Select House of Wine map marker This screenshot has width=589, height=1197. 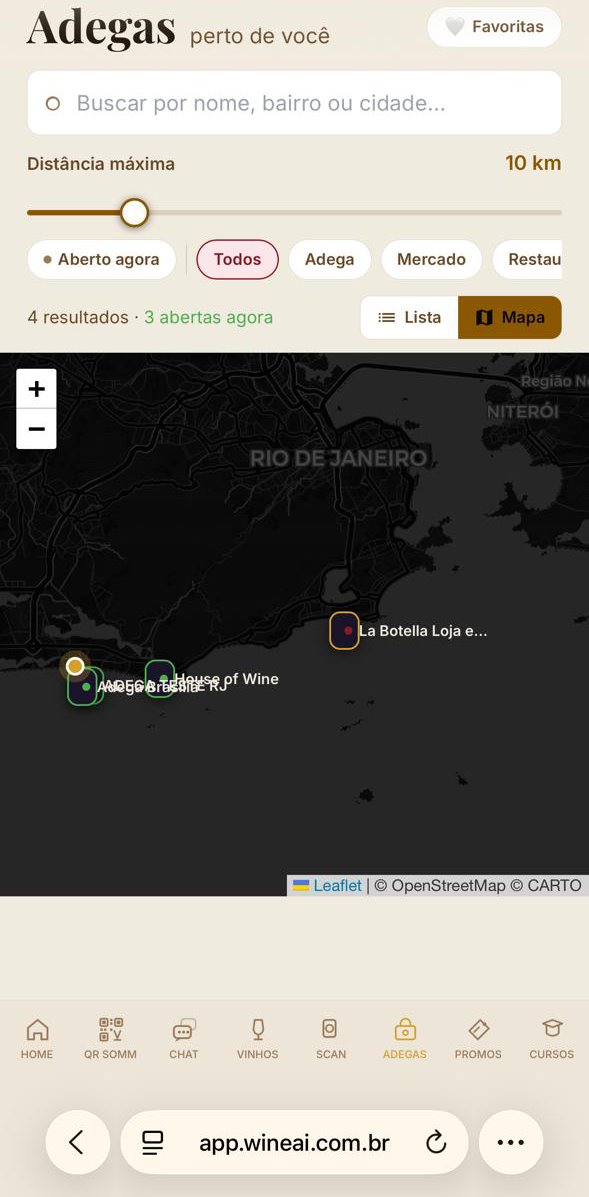160,679
